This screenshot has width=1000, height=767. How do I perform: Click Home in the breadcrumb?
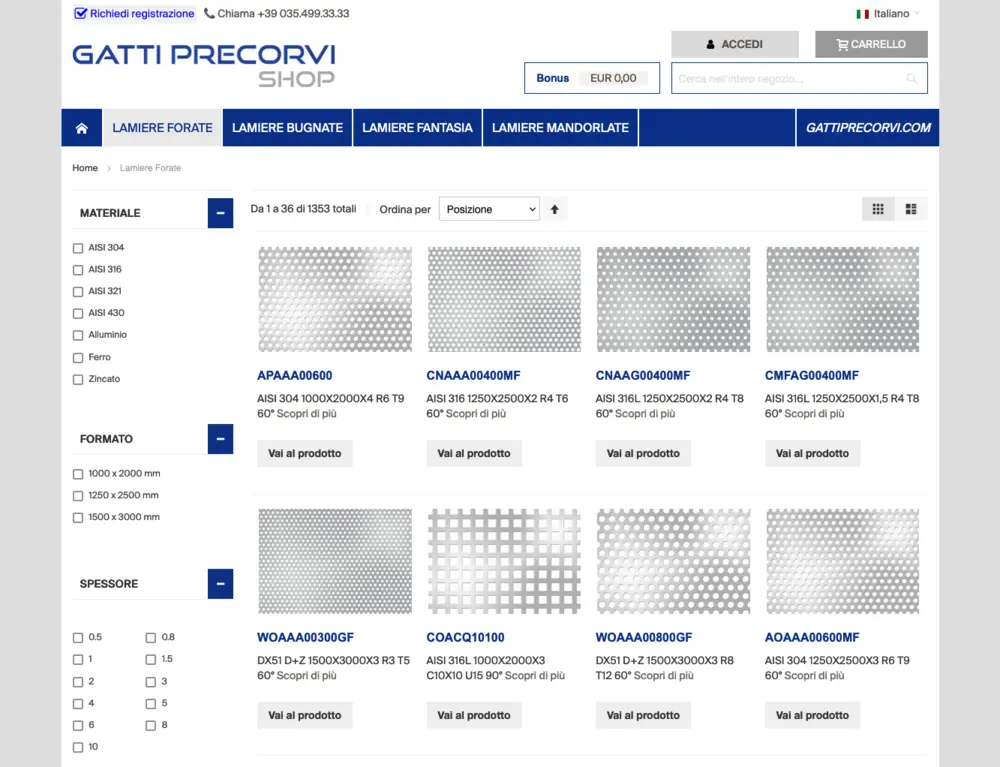tap(85, 168)
